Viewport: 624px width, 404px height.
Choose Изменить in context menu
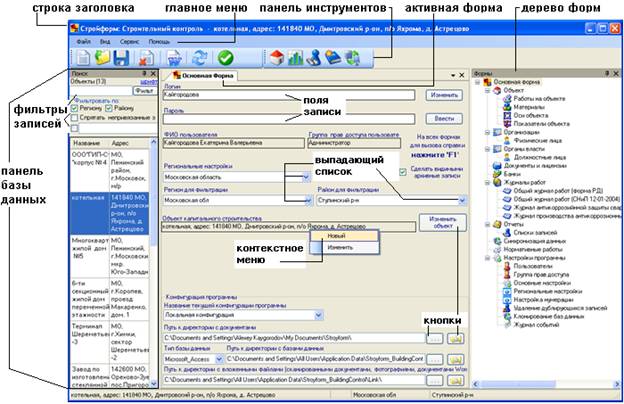(x=344, y=248)
